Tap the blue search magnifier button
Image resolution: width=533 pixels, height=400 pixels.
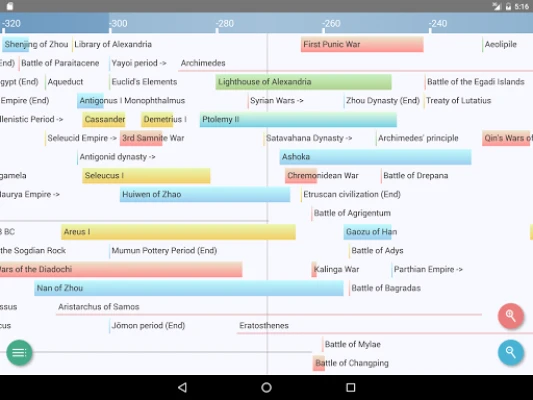tap(511, 352)
